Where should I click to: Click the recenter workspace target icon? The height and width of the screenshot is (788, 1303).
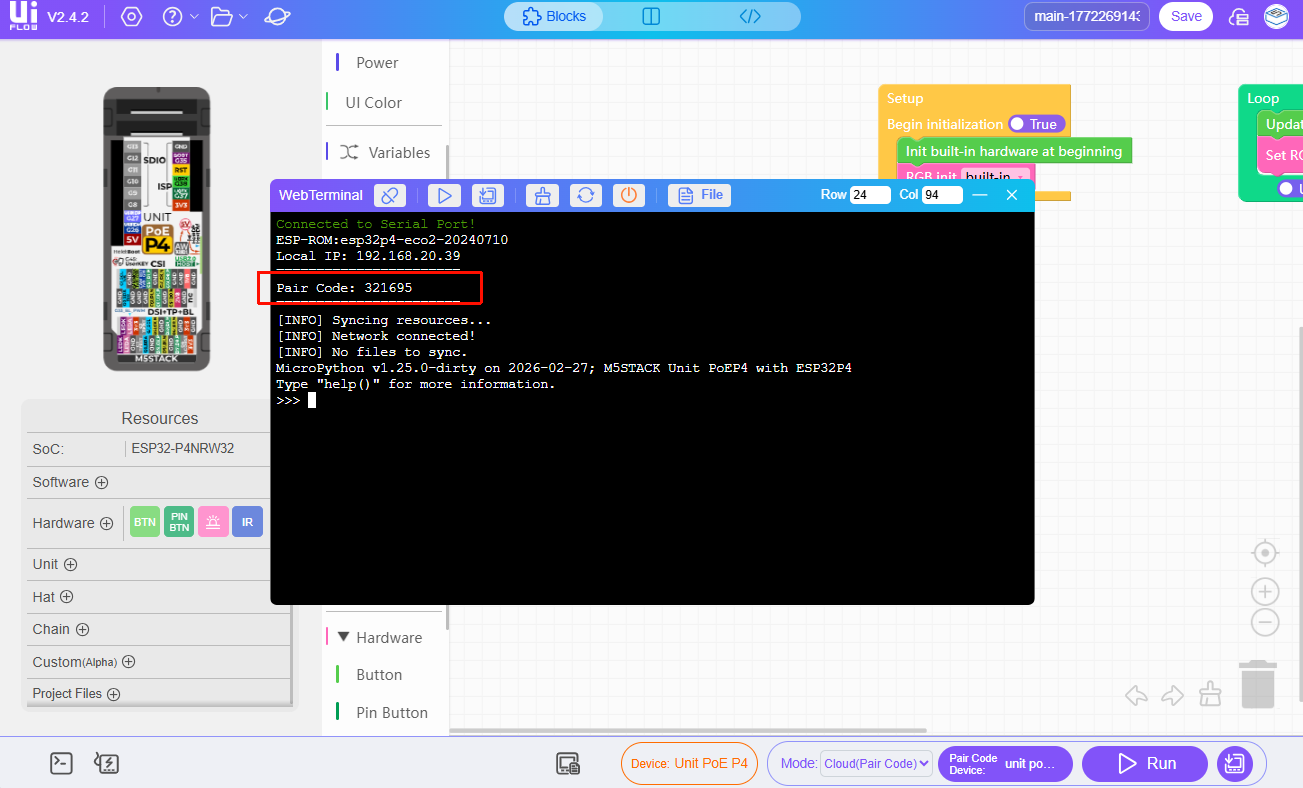pyautogui.click(x=1265, y=553)
